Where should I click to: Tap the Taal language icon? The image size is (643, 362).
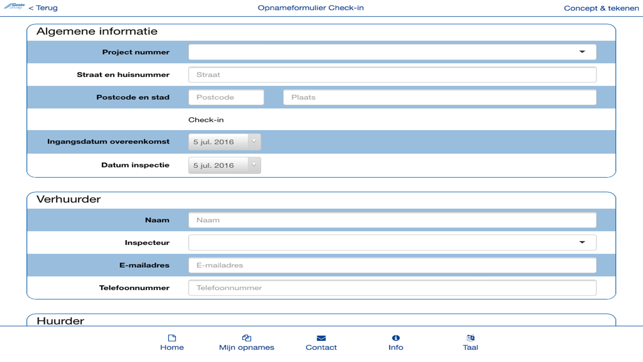[470, 338]
